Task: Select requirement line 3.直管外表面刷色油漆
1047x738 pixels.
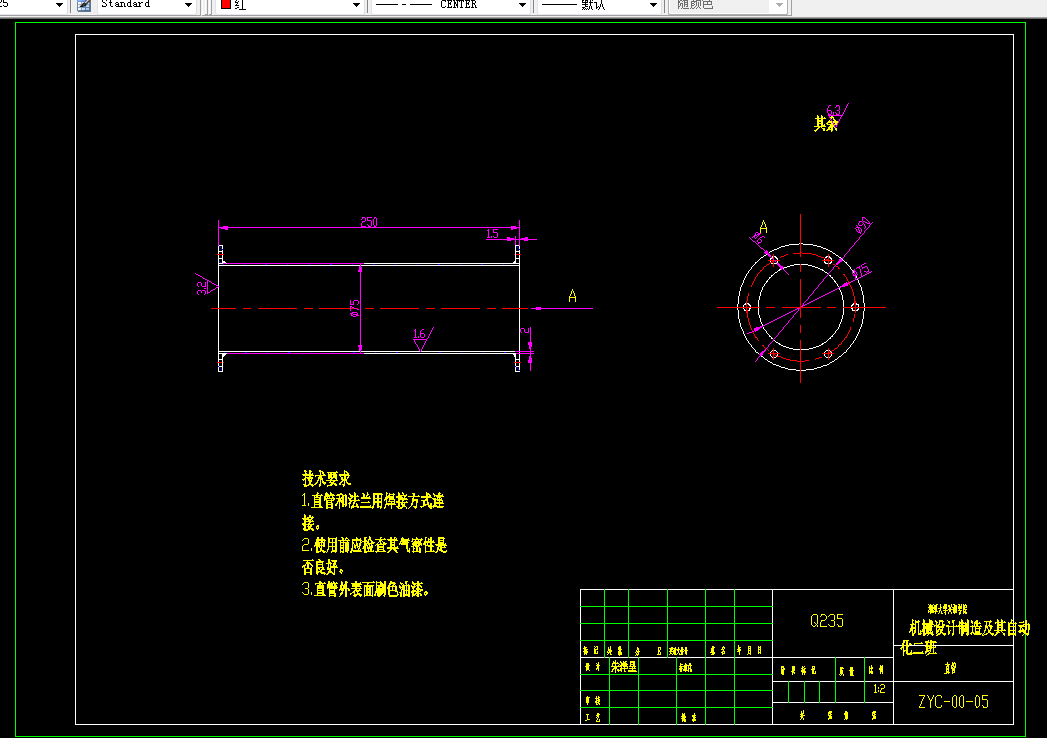Action: [x=365, y=589]
